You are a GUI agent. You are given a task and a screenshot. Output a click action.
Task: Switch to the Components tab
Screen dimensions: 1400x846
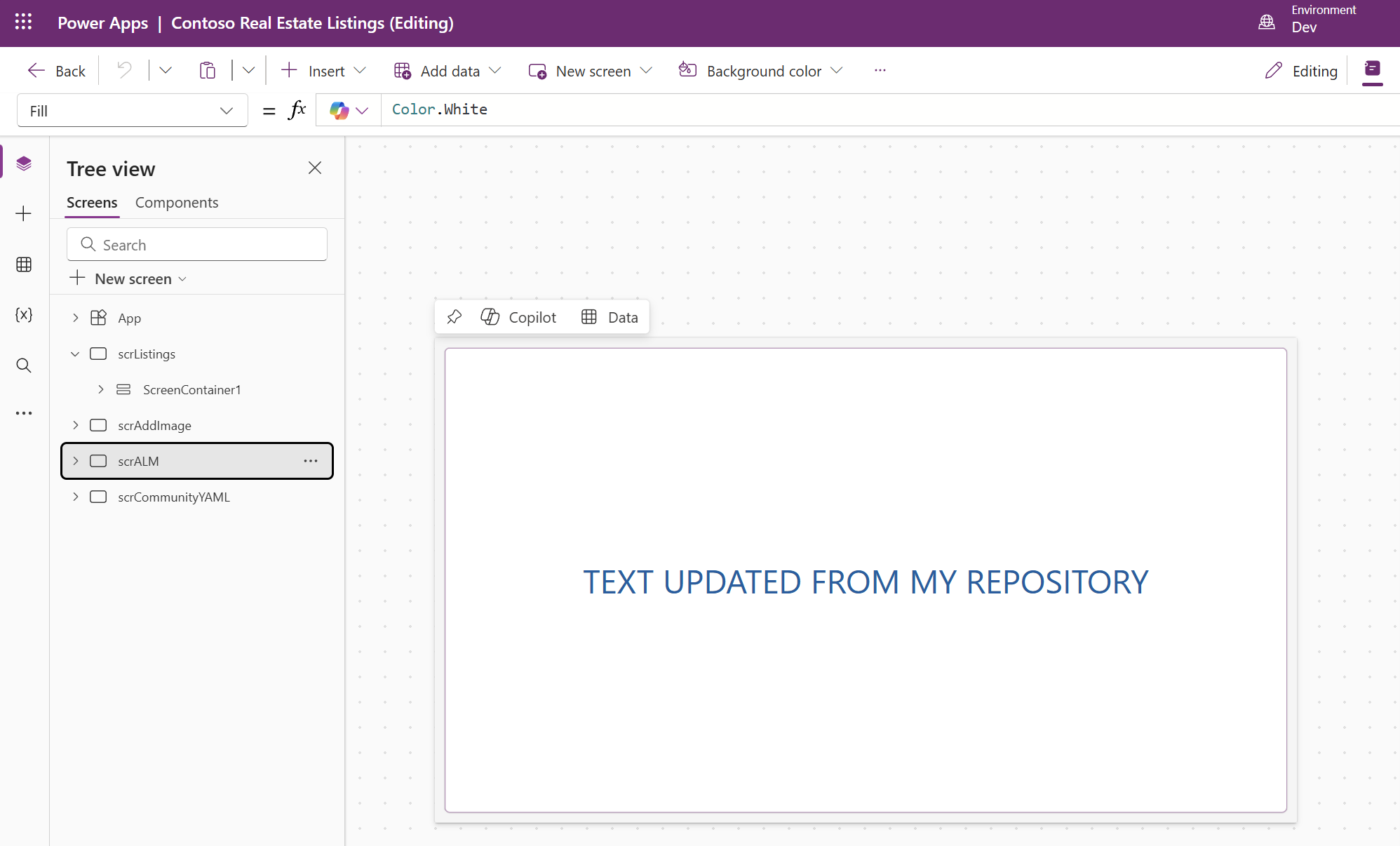tap(177, 203)
